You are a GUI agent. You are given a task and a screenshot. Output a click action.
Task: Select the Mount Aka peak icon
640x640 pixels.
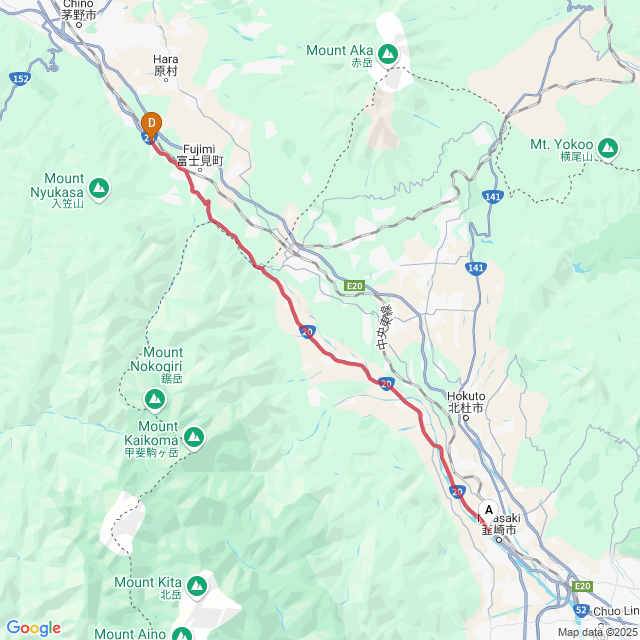pyautogui.click(x=388, y=54)
